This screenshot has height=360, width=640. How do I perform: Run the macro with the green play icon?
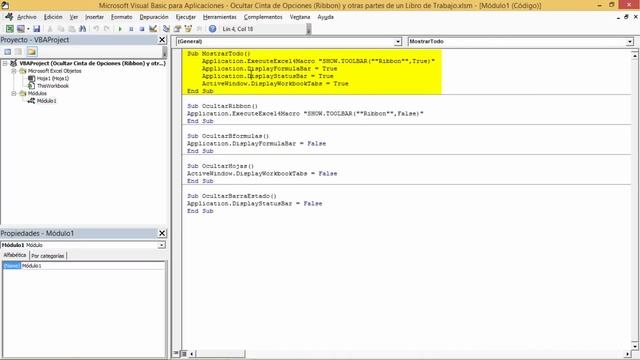pos(120,29)
